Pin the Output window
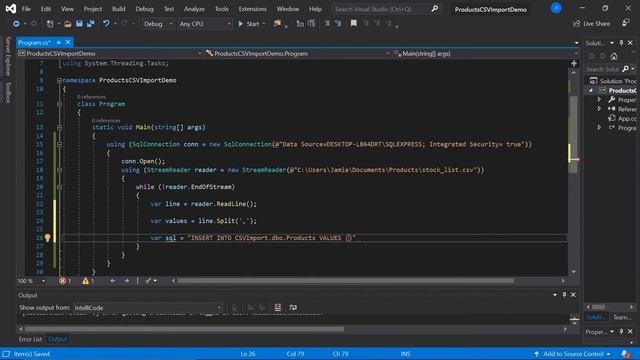 (564, 295)
